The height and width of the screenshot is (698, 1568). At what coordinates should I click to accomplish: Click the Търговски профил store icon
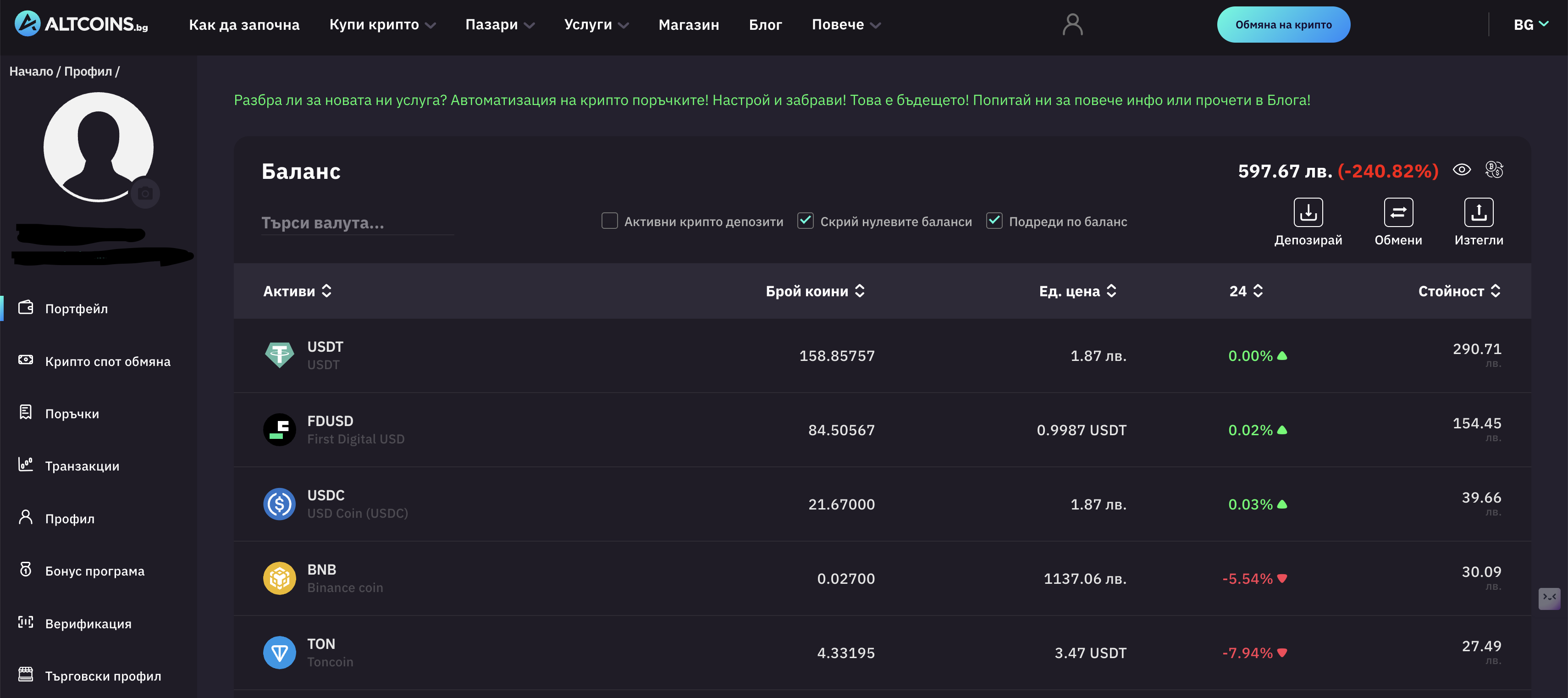click(26, 674)
